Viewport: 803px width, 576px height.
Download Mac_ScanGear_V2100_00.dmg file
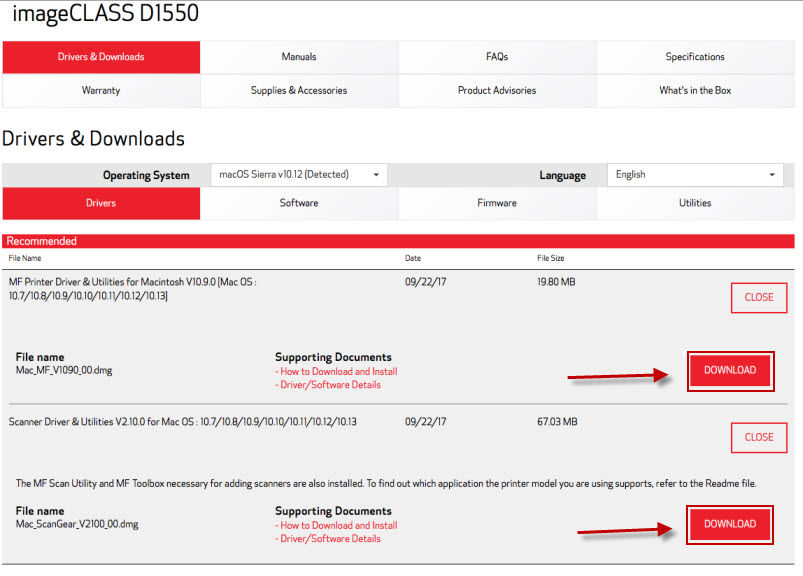[730, 524]
